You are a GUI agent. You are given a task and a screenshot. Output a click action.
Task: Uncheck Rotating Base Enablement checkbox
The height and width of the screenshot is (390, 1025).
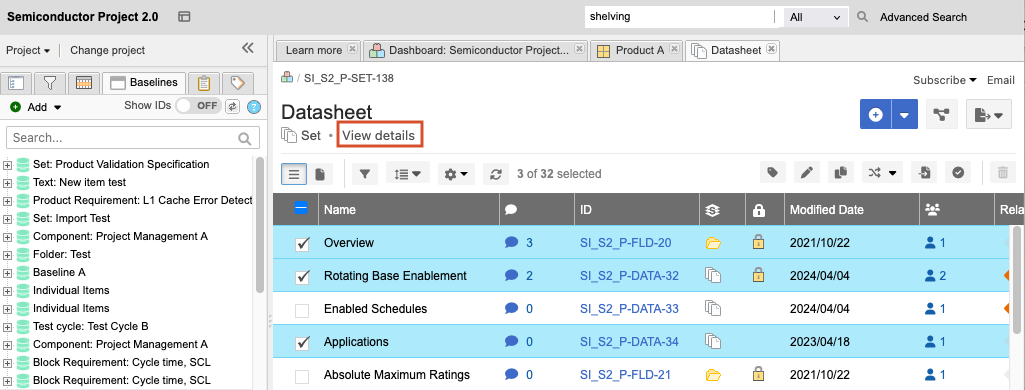point(302,277)
